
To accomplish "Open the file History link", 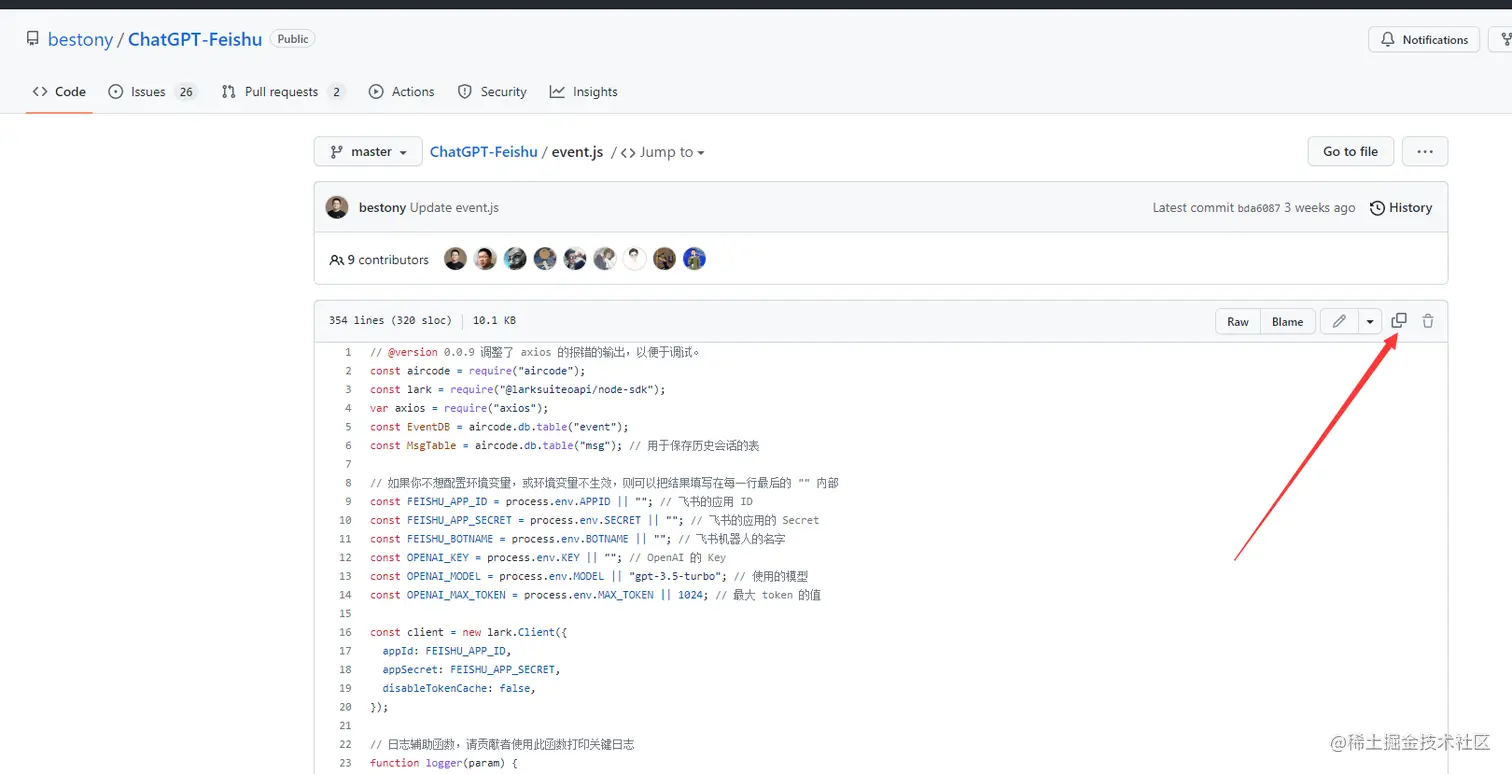I will 1401,207.
